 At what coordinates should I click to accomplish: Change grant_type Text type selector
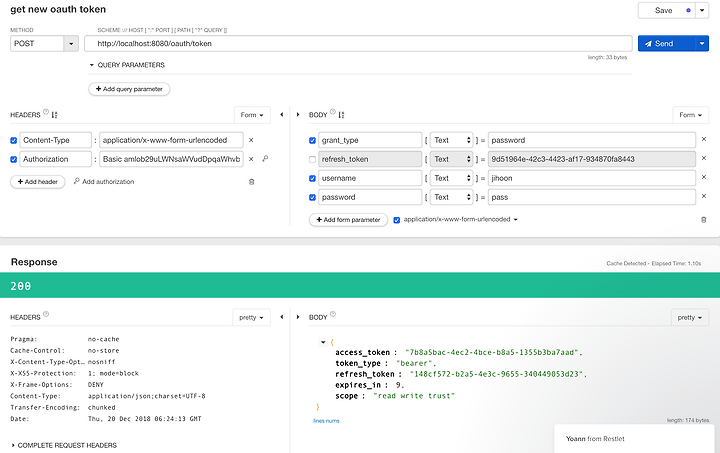pyautogui.click(x=452, y=140)
